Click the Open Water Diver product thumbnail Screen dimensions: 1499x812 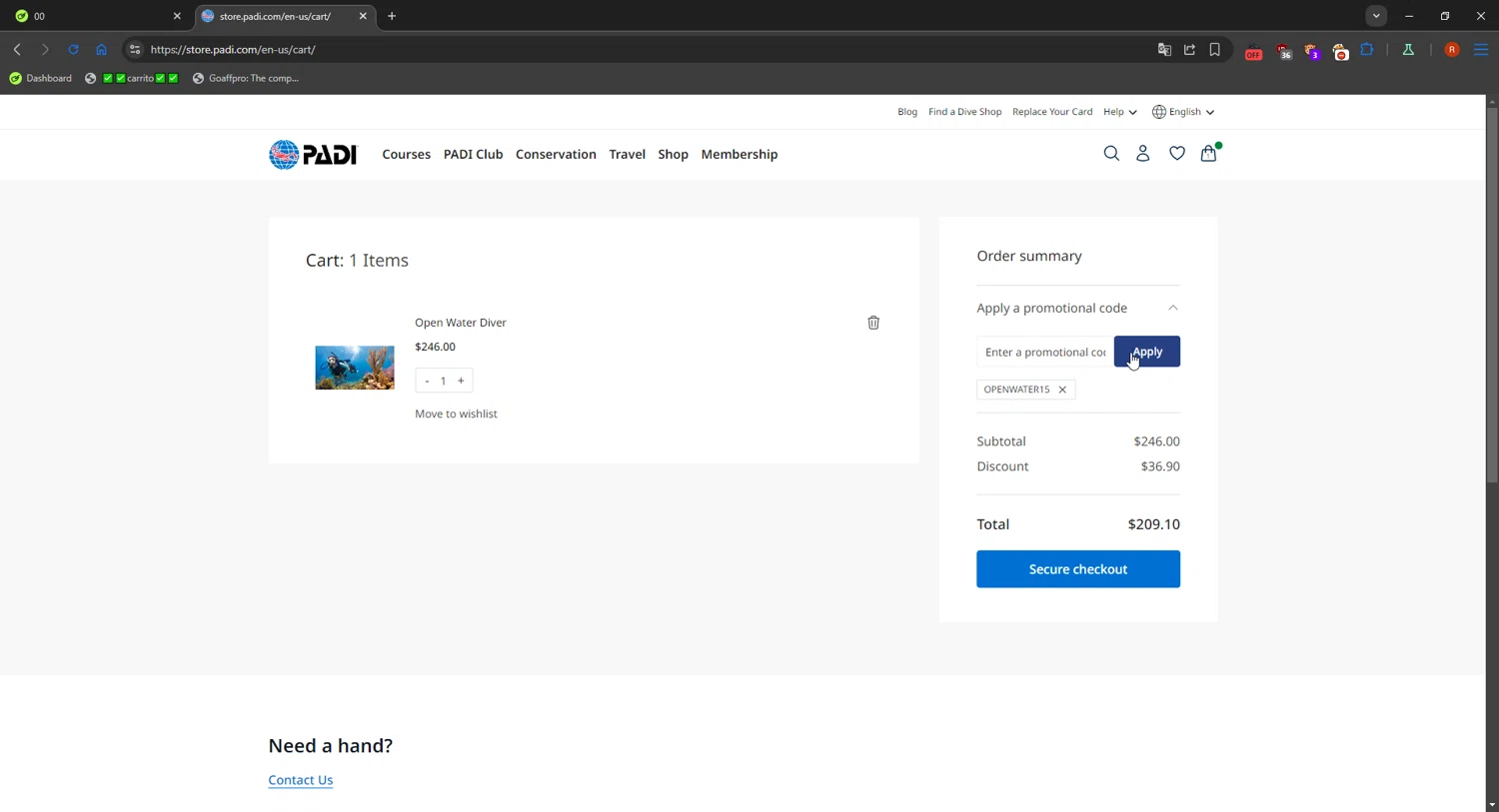click(x=355, y=368)
